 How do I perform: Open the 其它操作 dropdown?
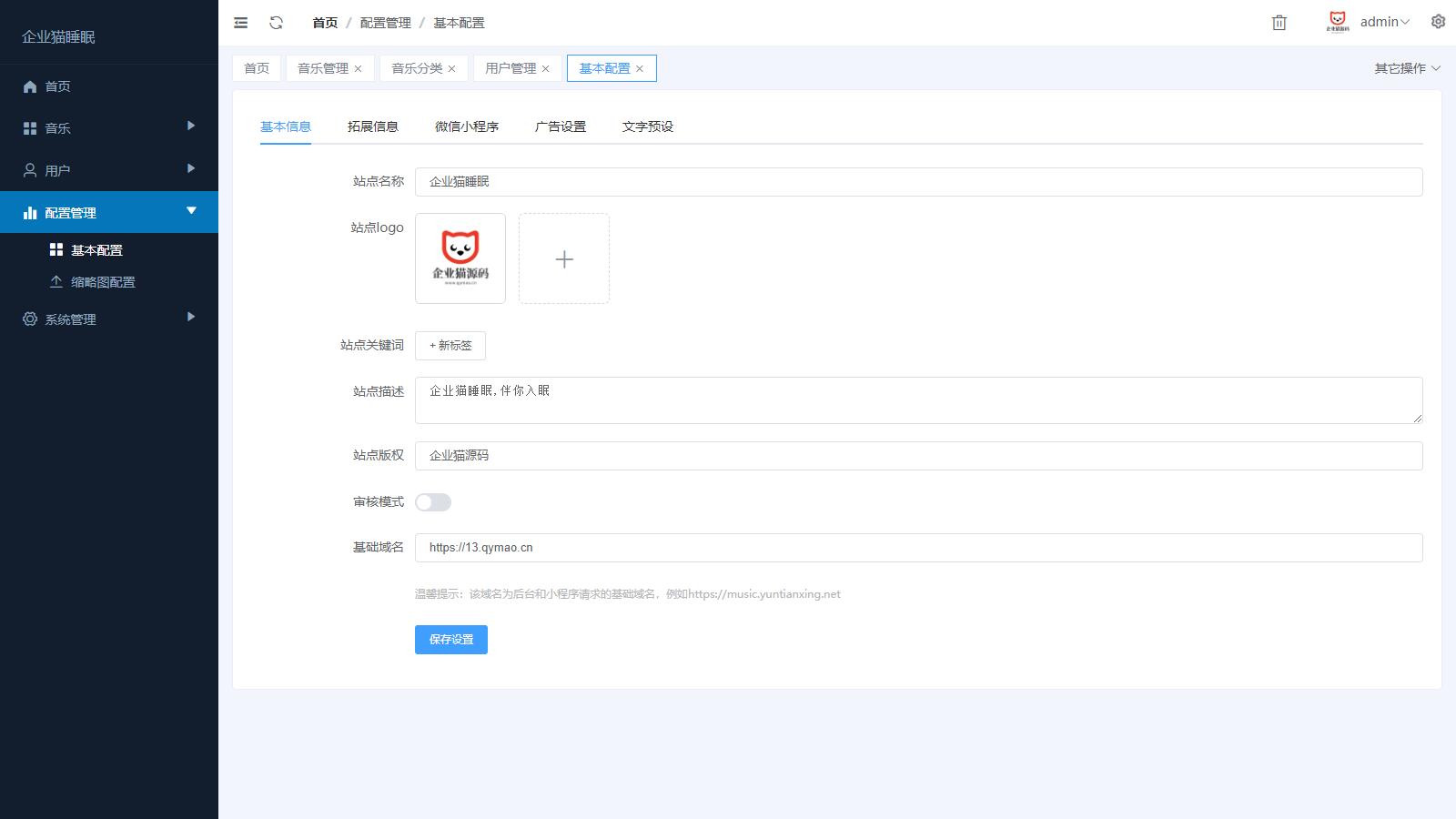coord(1407,68)
